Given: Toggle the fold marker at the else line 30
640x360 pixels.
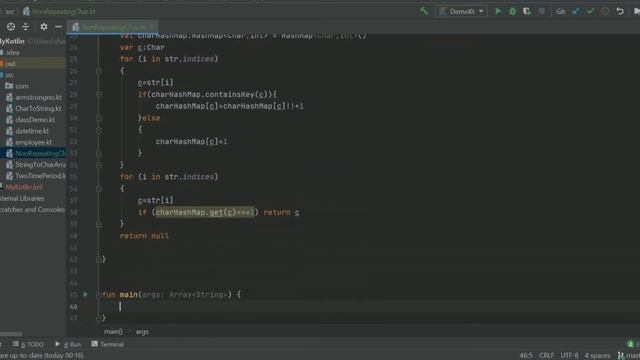Looking at the screenshot, I should (99, 118).
